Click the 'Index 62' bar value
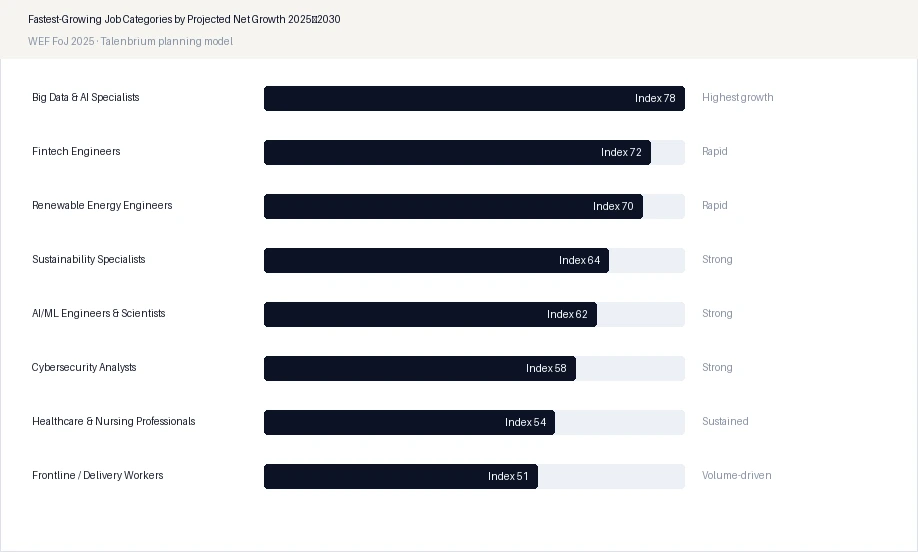The image size is (918, 552). tap(567, 314)
